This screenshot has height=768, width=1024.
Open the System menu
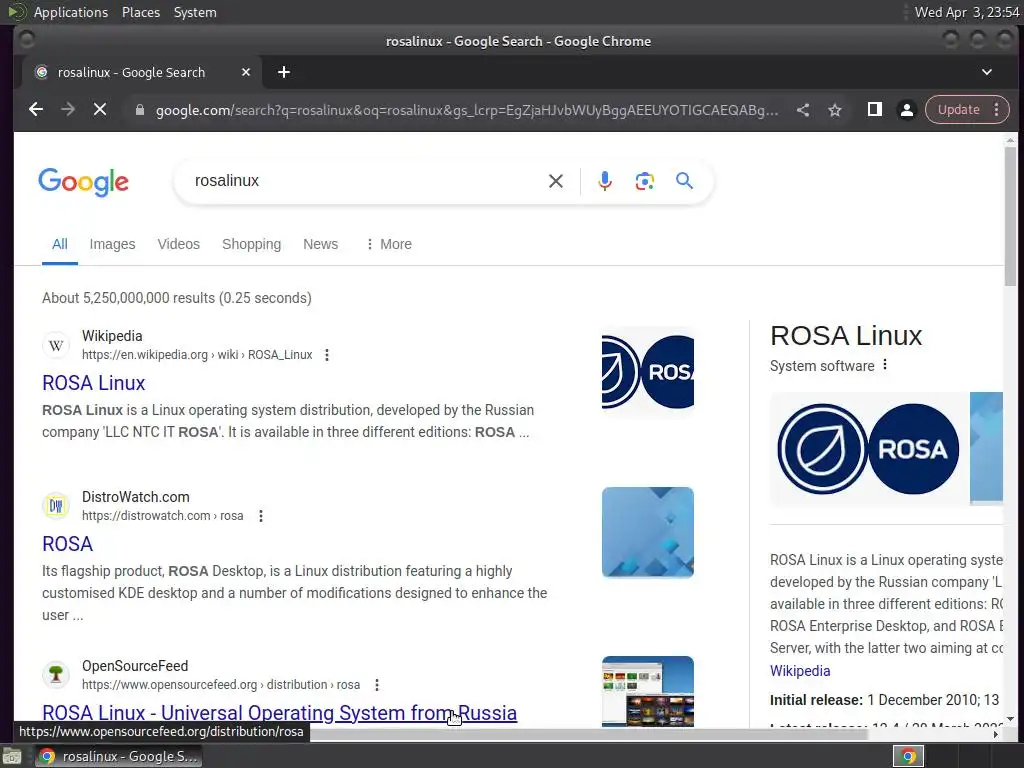[195, 12]
